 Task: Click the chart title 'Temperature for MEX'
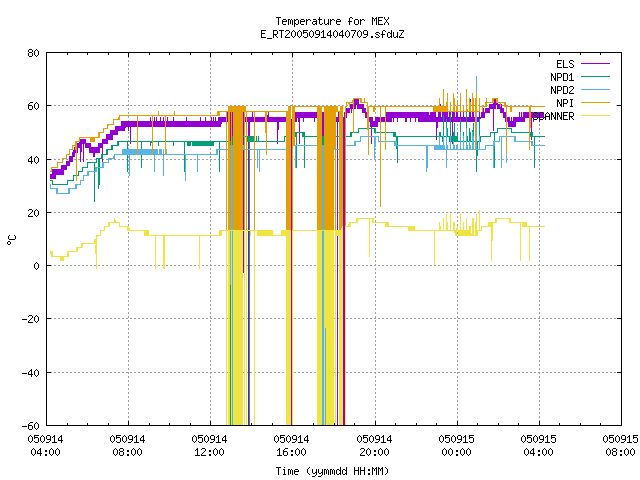[x=332, y=21]
